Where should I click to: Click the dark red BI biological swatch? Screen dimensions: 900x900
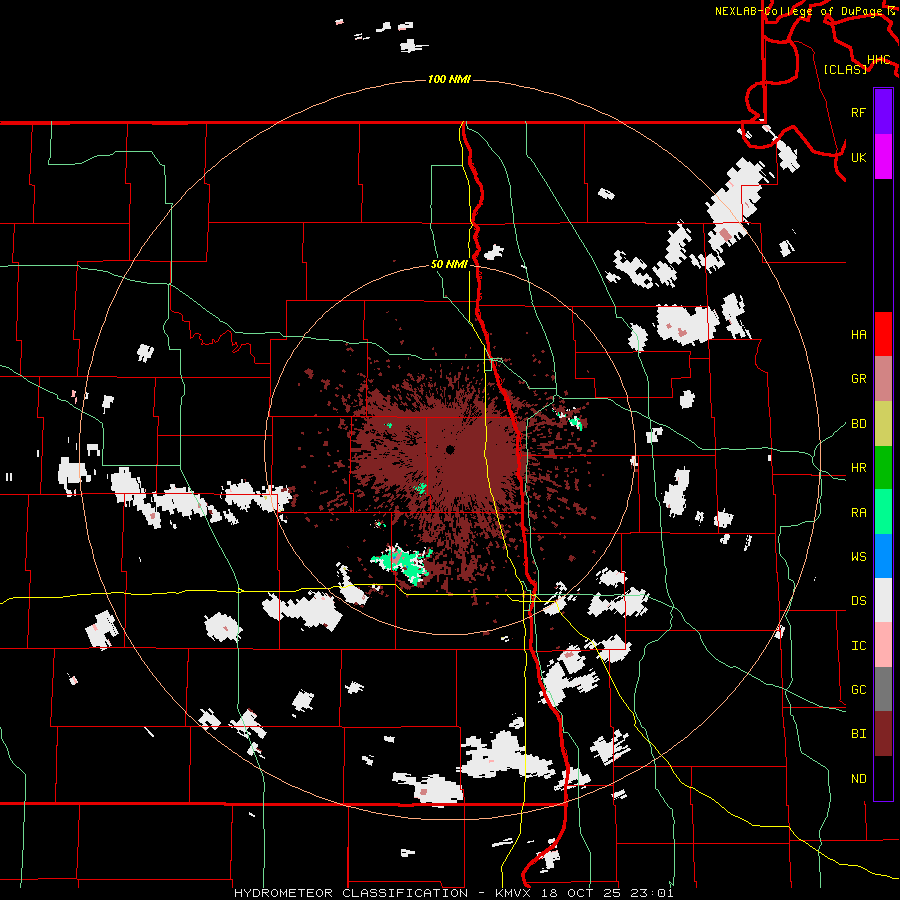tap(883, 734)
